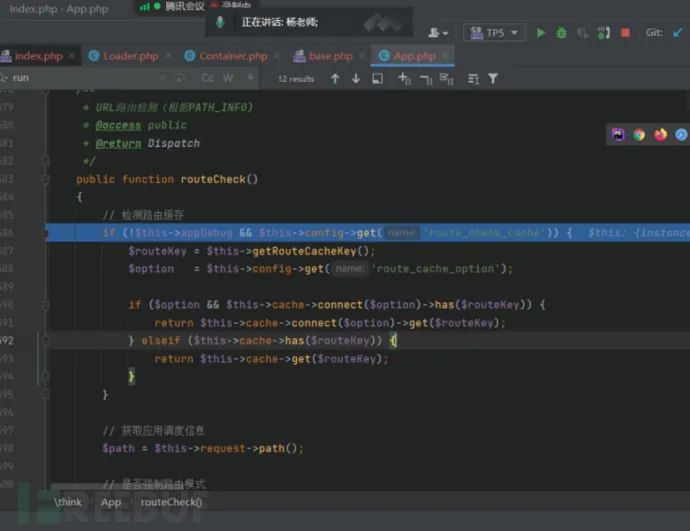Viewport: 690px width, 531px height.
Task: Click the search-in-selection icon
Action: [x=378, y=78]
